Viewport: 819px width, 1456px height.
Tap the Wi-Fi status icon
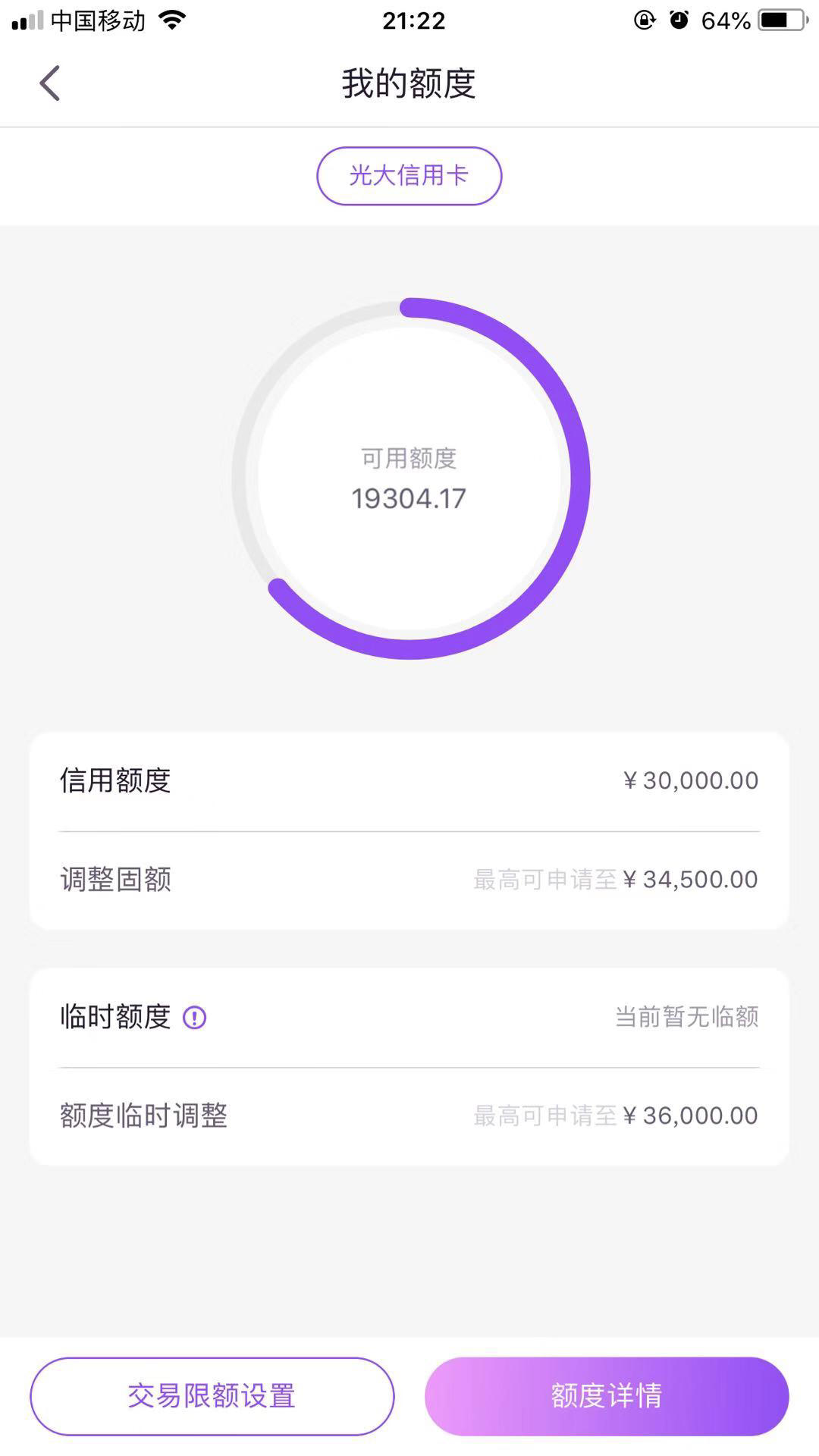[173, 20]
